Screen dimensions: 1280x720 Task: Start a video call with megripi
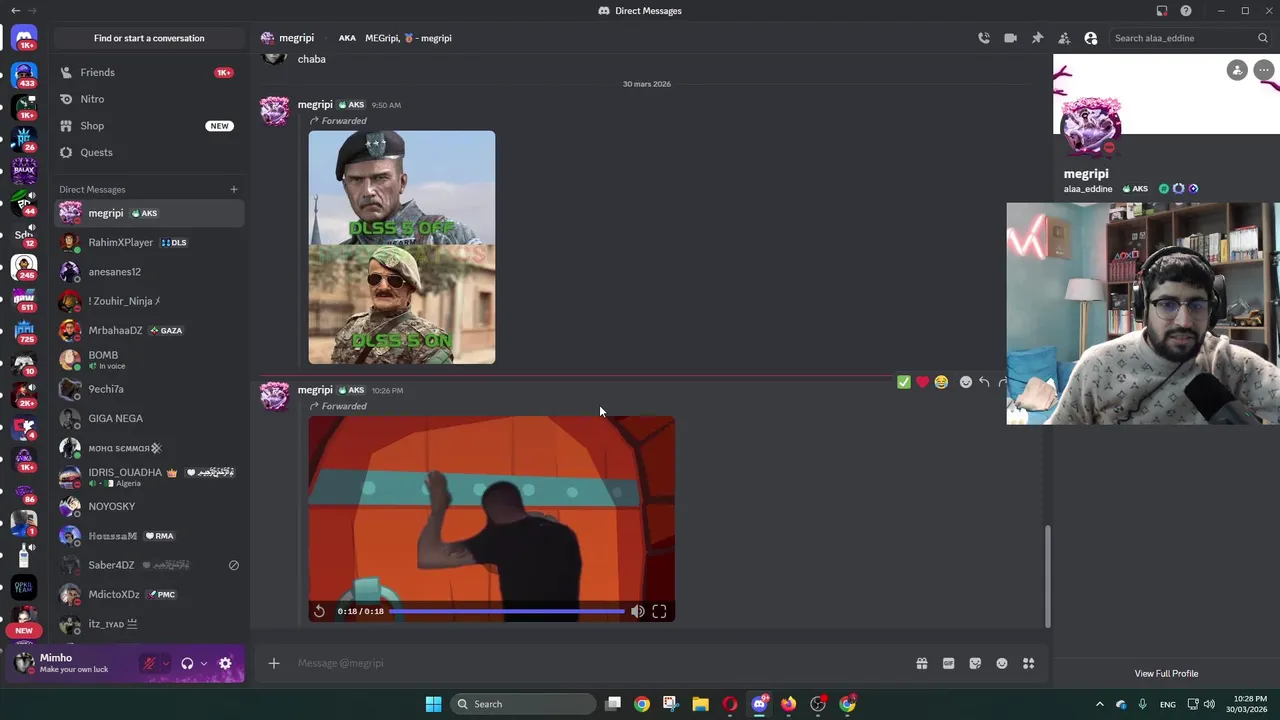tap(1010, 38)
